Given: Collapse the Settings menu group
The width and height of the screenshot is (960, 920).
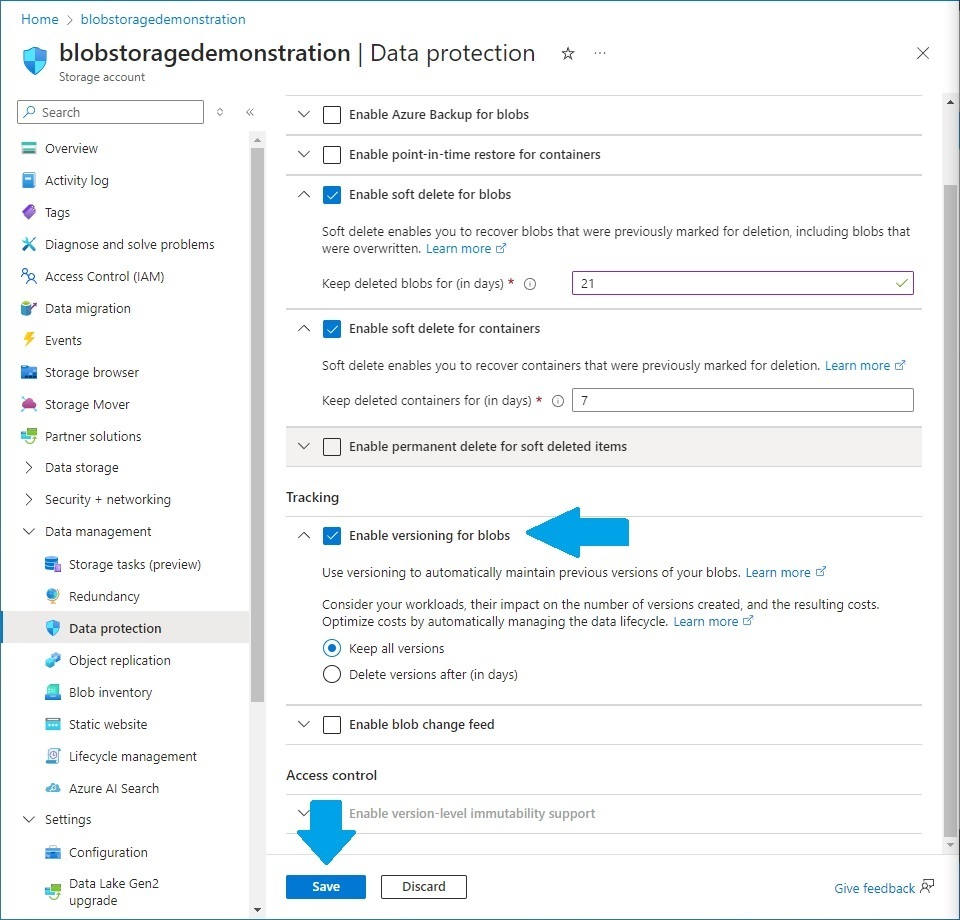Looking at the screenshot, I should click(29, 819).
